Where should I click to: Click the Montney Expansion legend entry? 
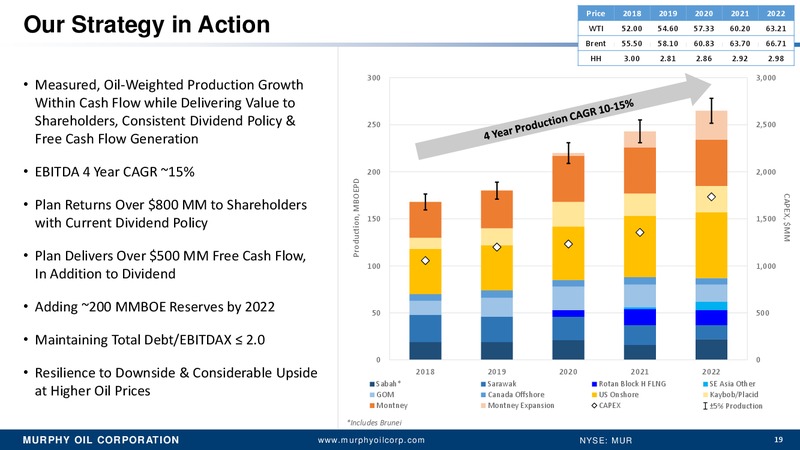(517, 405)
